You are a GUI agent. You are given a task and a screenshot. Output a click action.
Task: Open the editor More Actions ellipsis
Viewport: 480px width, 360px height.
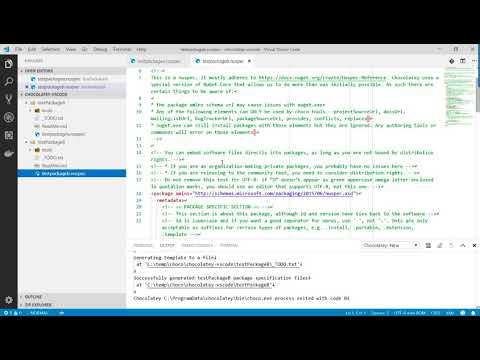[474, 61]
